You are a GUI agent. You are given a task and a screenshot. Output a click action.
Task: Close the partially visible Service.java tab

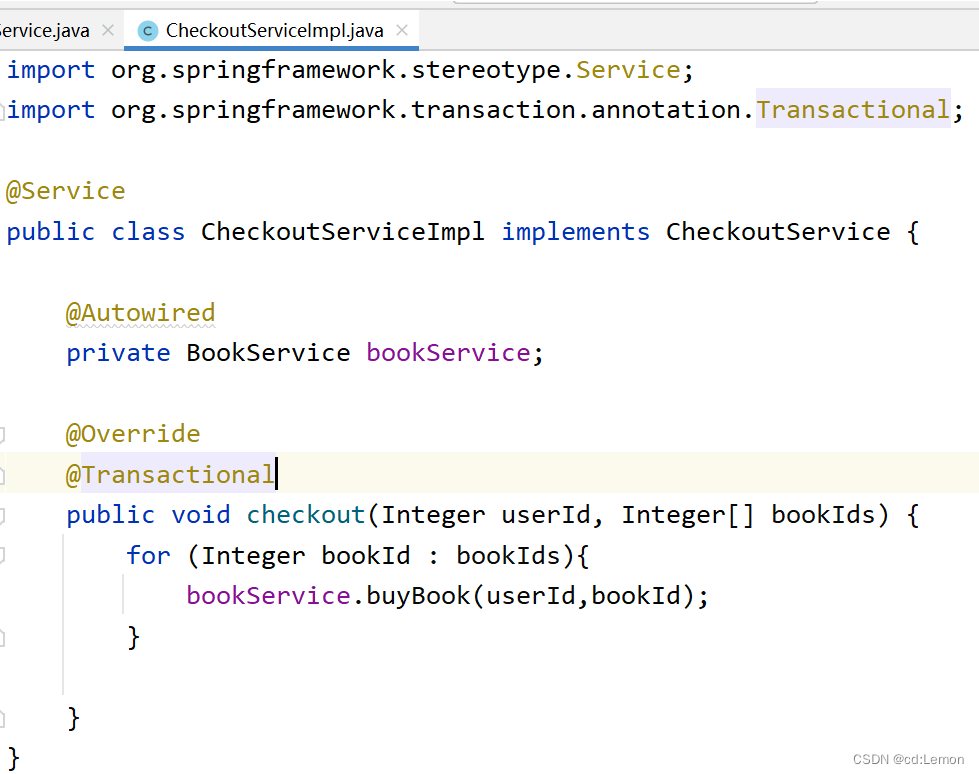click(108, 30)
